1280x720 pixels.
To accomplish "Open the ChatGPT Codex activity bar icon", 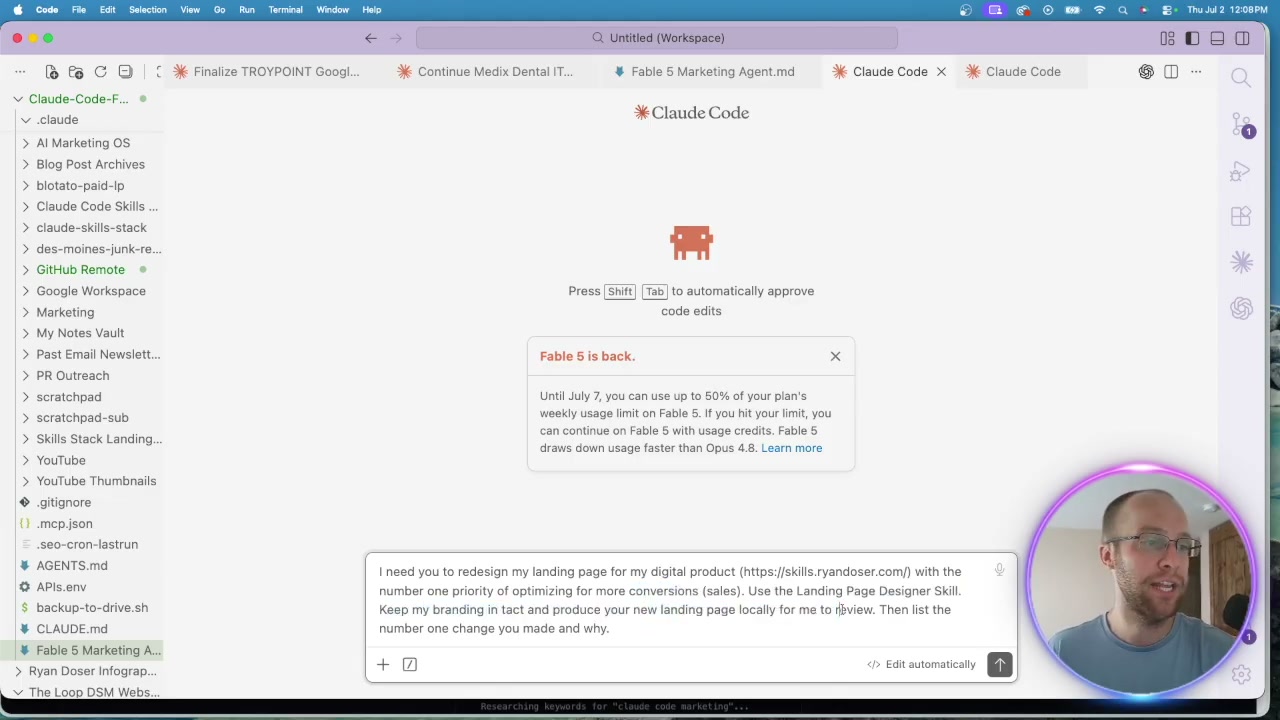I will coord(1241,308).
